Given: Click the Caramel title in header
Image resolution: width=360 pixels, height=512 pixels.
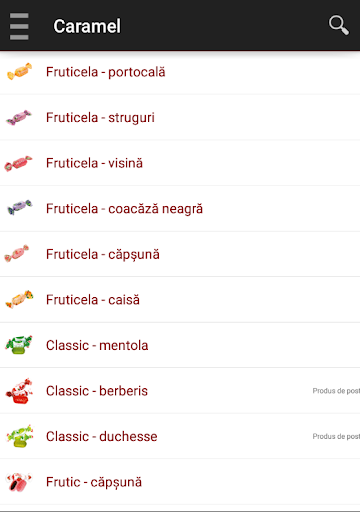Looking at the screenshot, I should click(x=87, y=26).
